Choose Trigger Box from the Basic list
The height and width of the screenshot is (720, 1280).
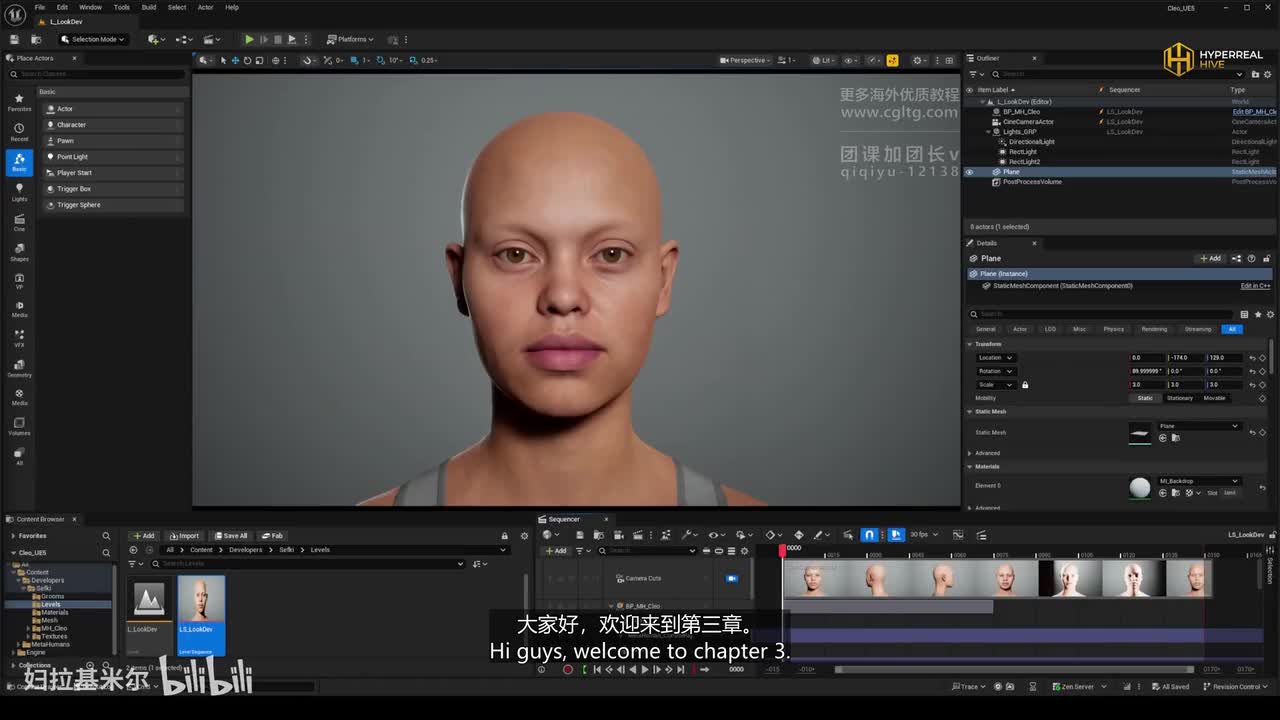coord(113,189)
